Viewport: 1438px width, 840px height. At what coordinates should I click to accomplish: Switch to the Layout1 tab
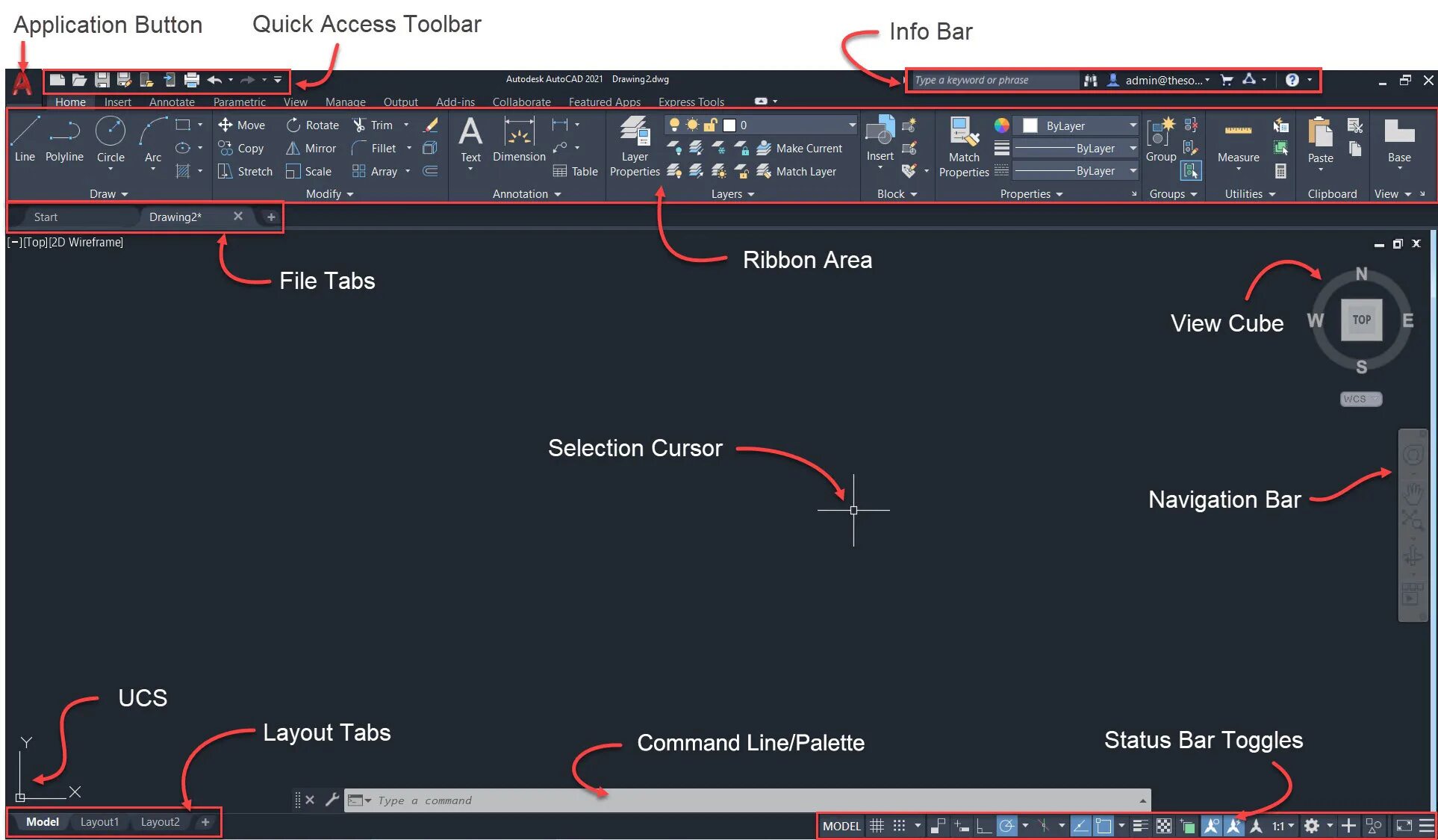click(99, 822)
